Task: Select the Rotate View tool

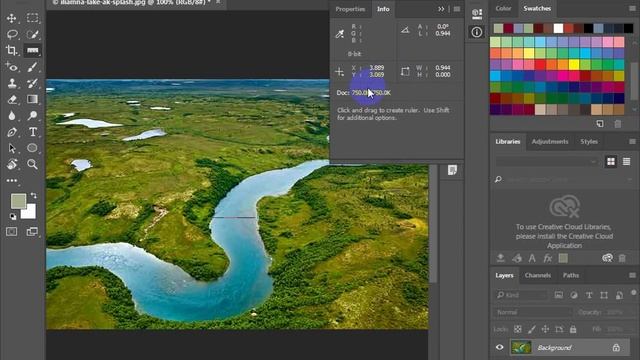Action: (x=12, y=164)
